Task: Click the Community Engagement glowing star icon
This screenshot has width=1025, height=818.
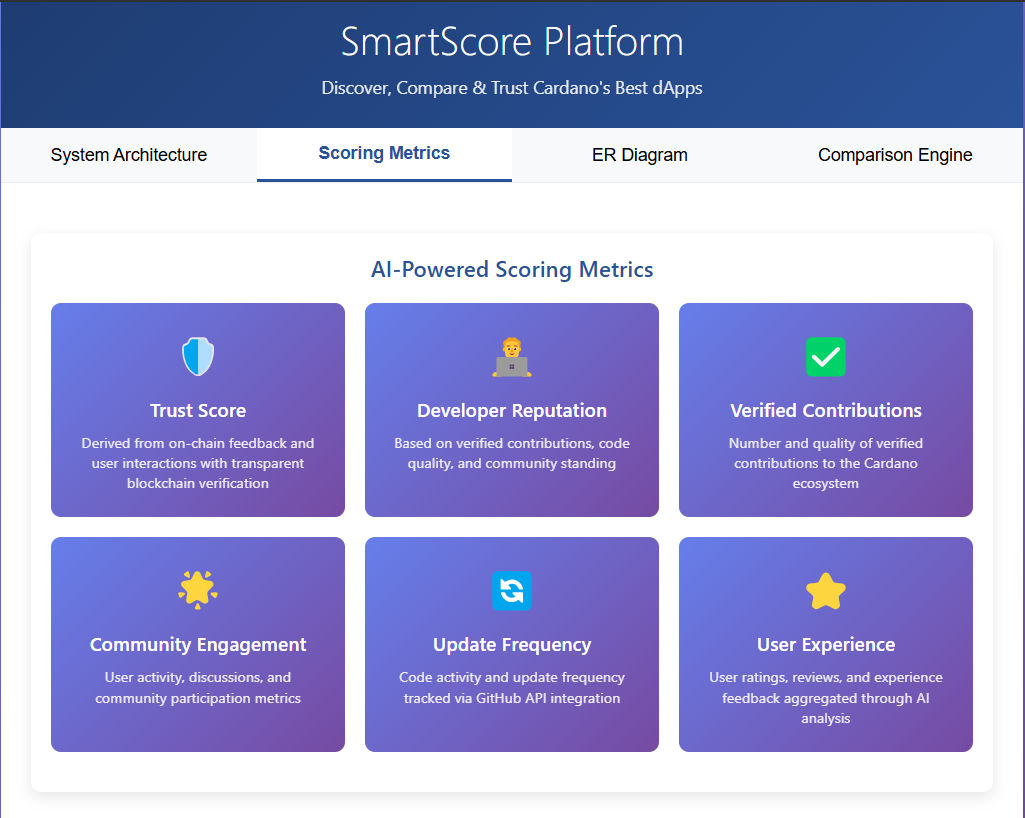Action: coord(198,590)
